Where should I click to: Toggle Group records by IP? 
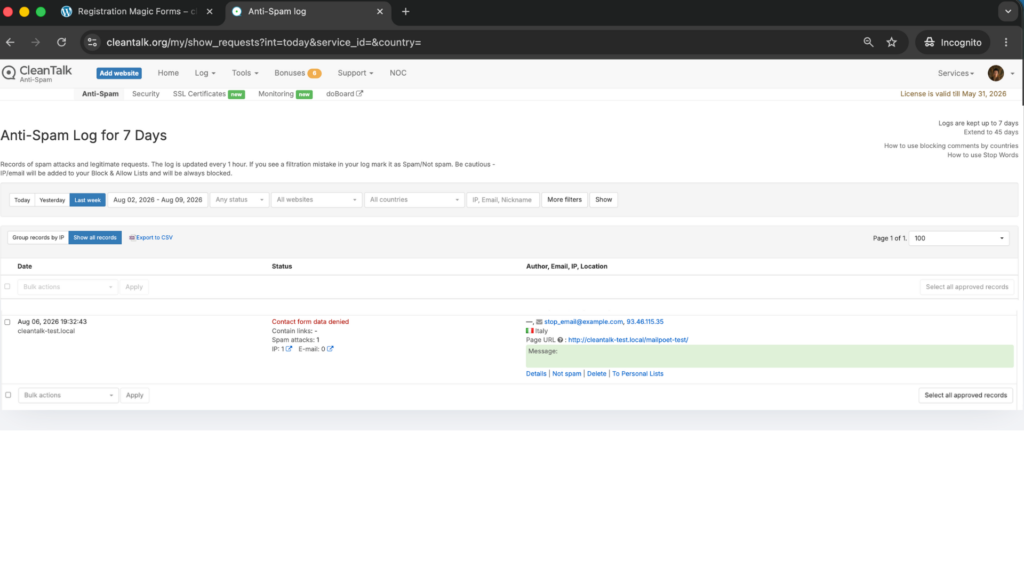[x=38, y=238]
